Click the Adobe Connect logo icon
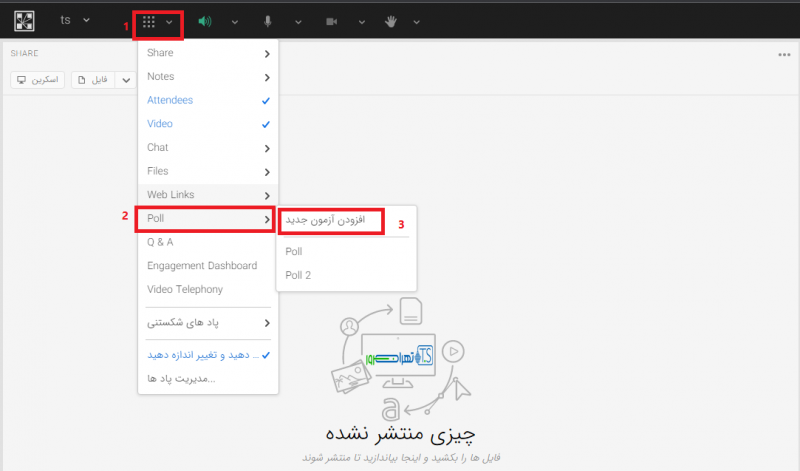The height and width of the screenshot is (471, 800). pos(25,21)
